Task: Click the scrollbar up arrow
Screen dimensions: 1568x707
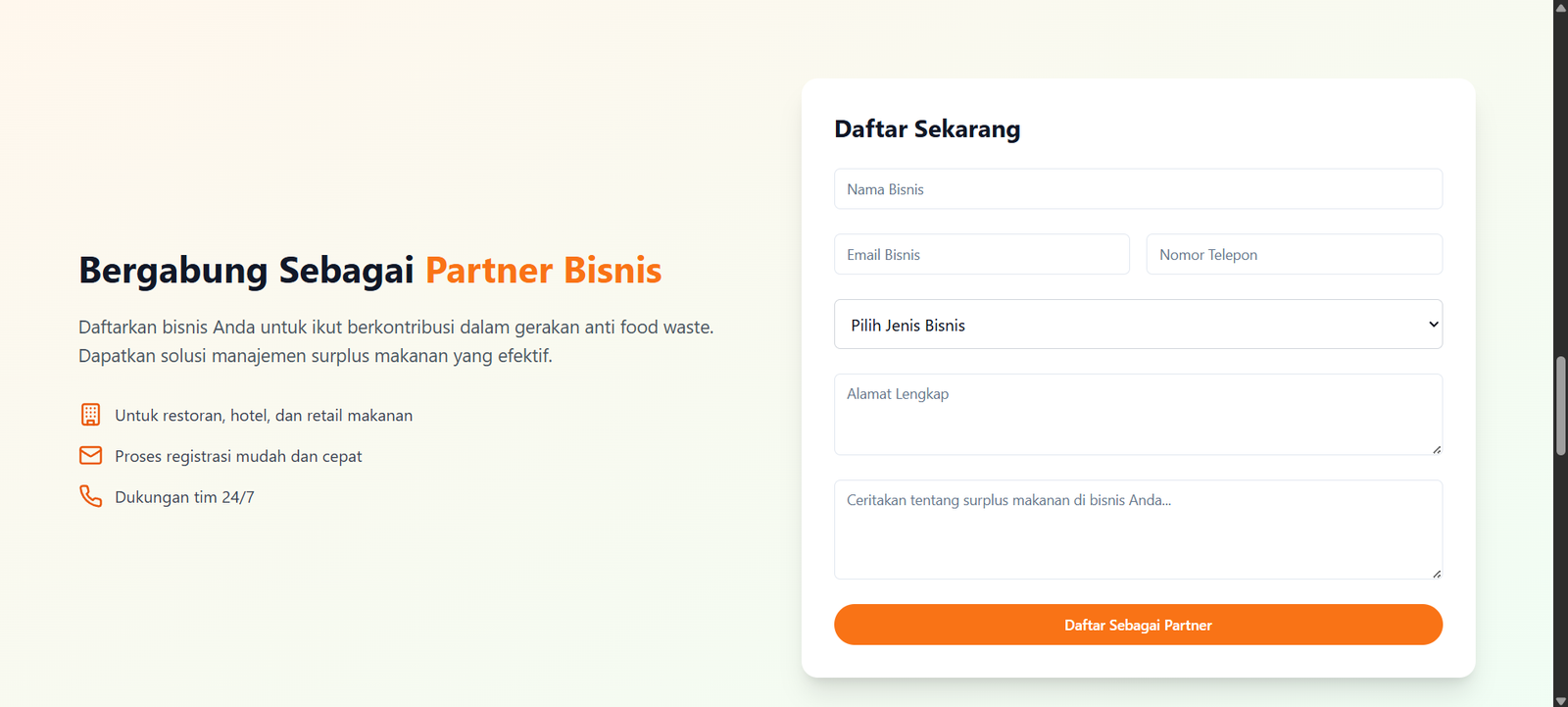Action: [1560, 8]
